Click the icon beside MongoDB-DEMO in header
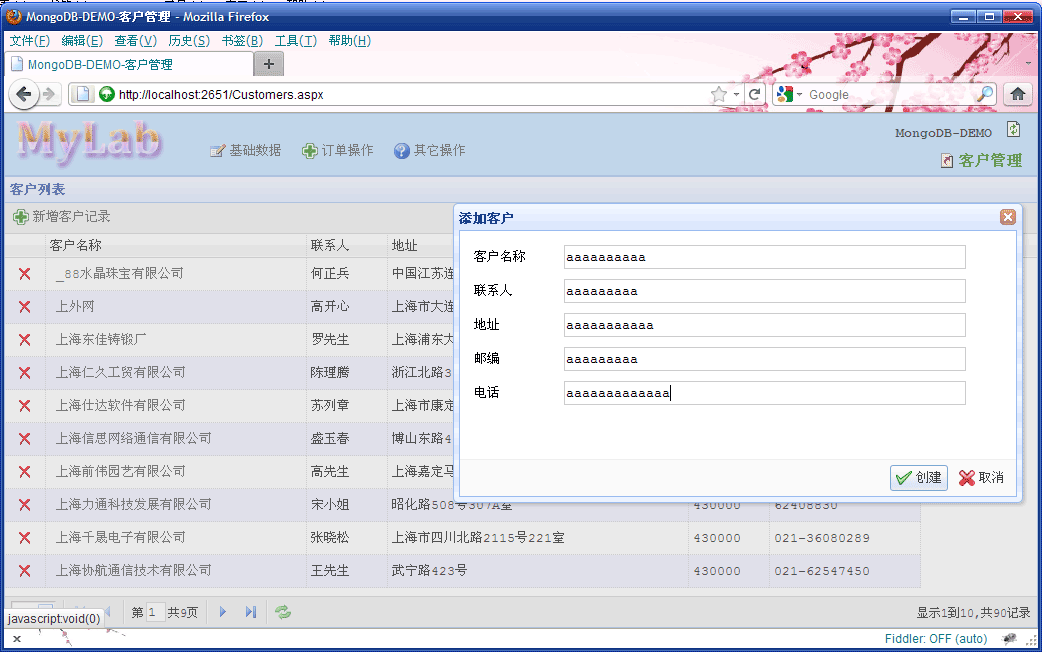1042x652 pixels. [1013, 129]
